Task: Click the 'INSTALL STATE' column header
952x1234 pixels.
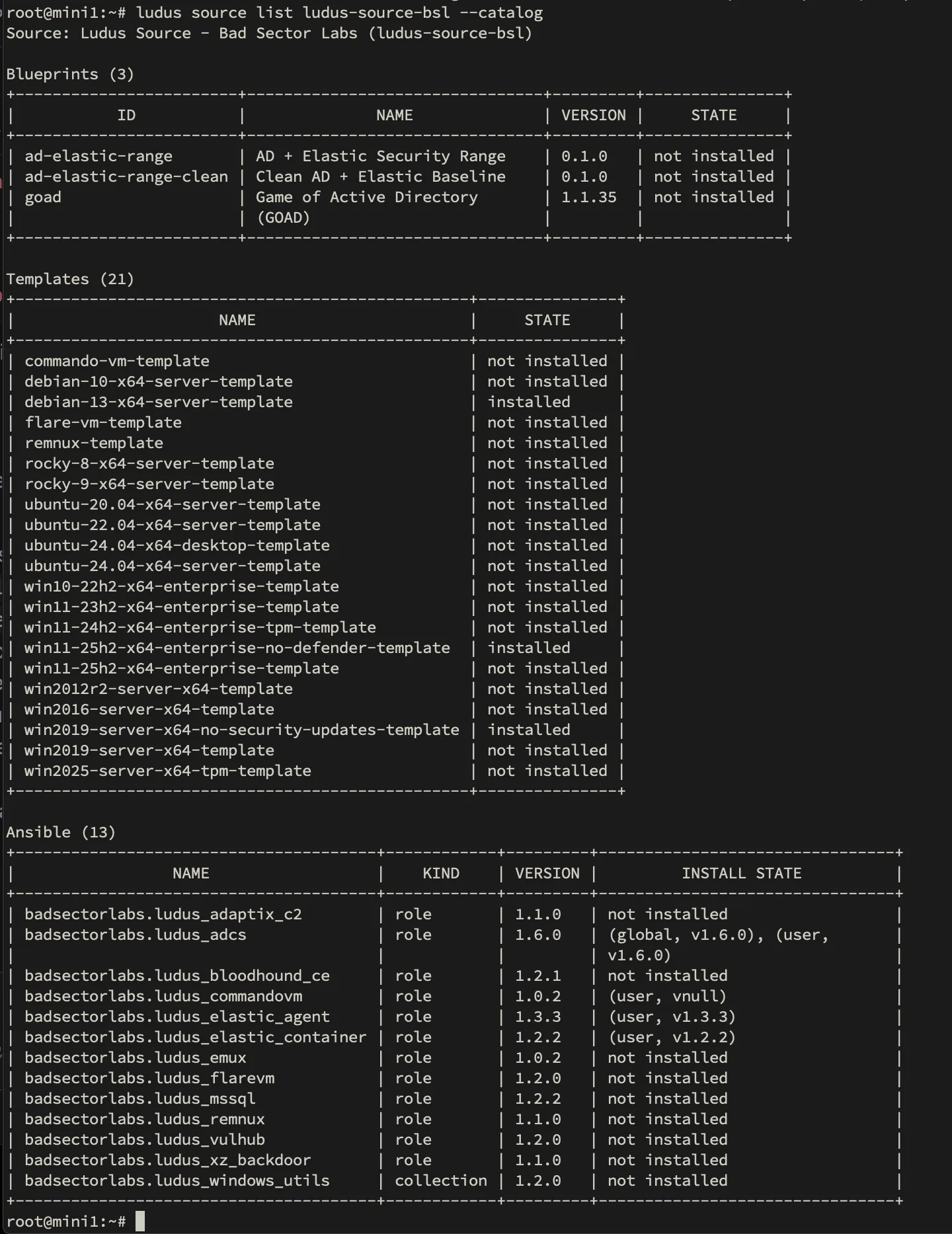Action: tap(742, 874)
